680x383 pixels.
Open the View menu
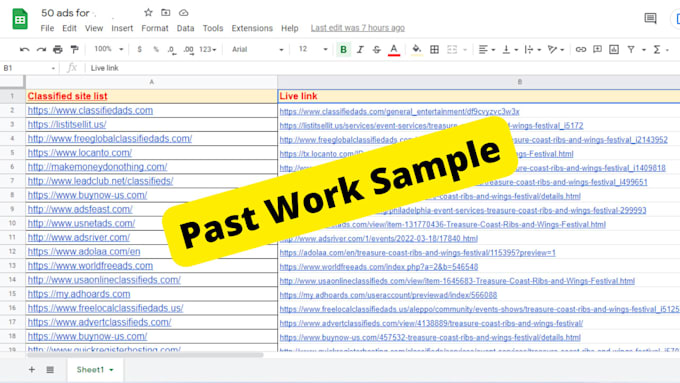(x=94, y=28)
